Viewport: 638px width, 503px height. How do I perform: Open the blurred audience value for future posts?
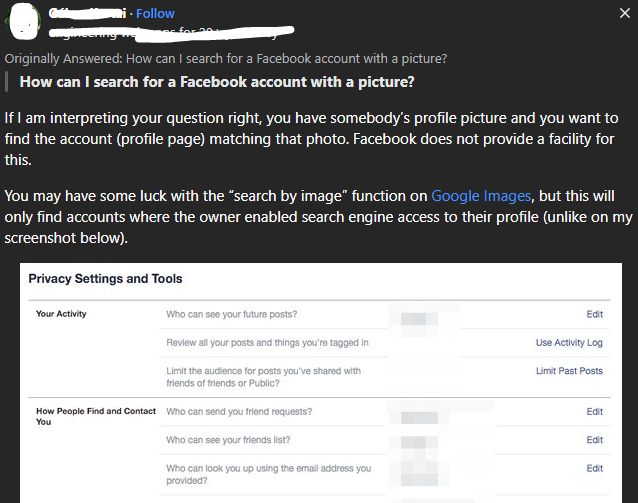pos(419,319)
